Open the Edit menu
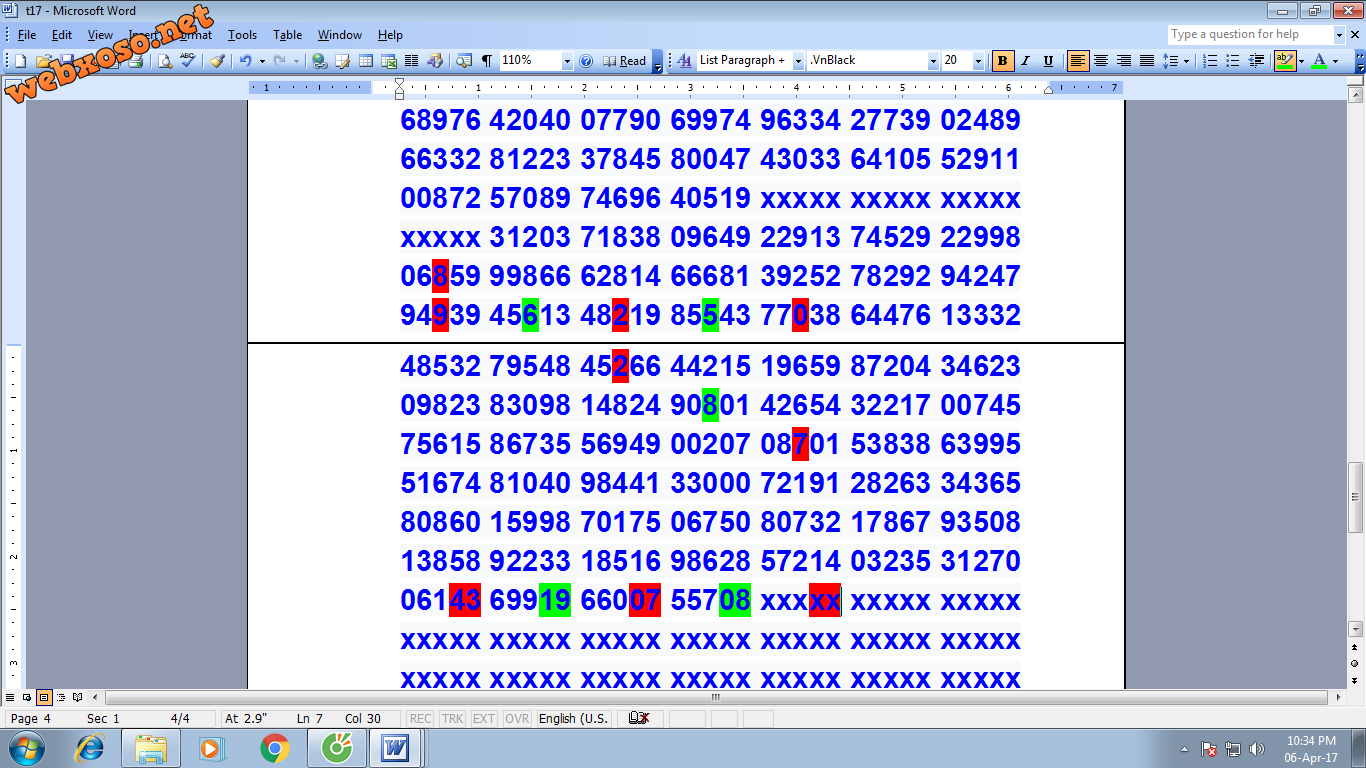 coord(62,35)
